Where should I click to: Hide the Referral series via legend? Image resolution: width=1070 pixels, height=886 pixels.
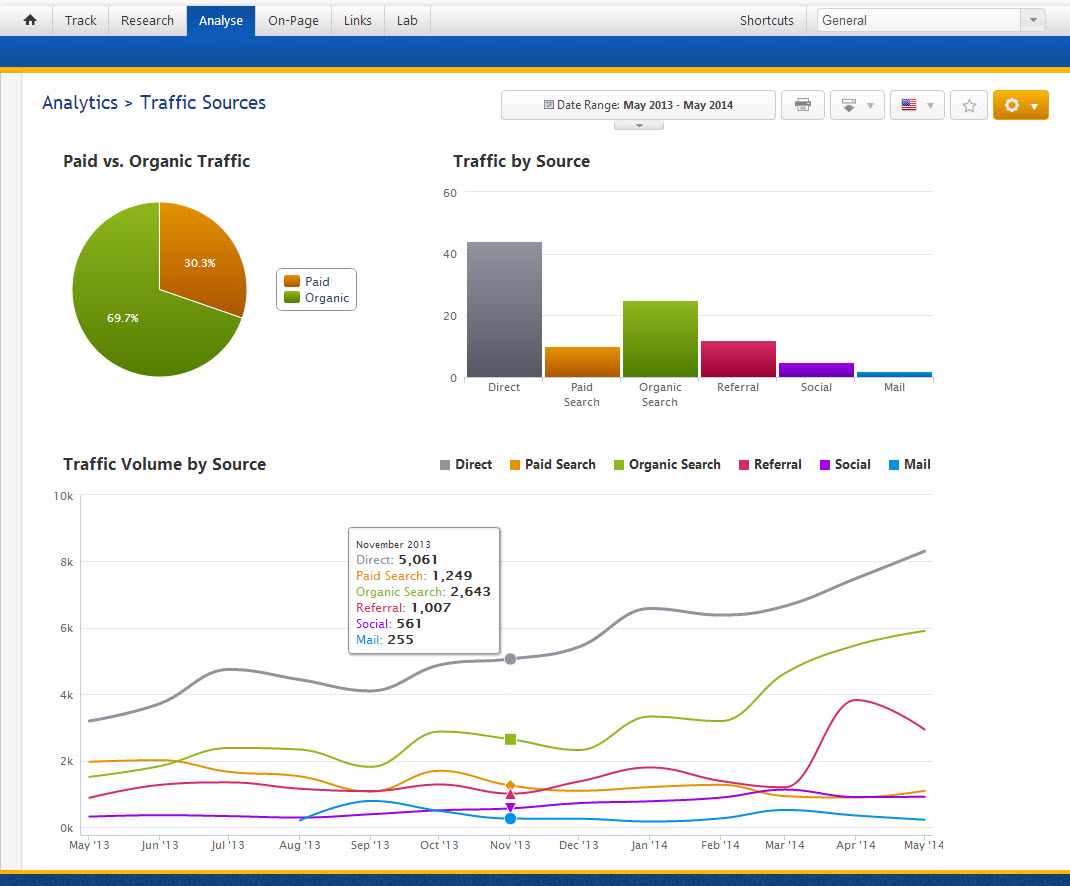pos(770,464)
